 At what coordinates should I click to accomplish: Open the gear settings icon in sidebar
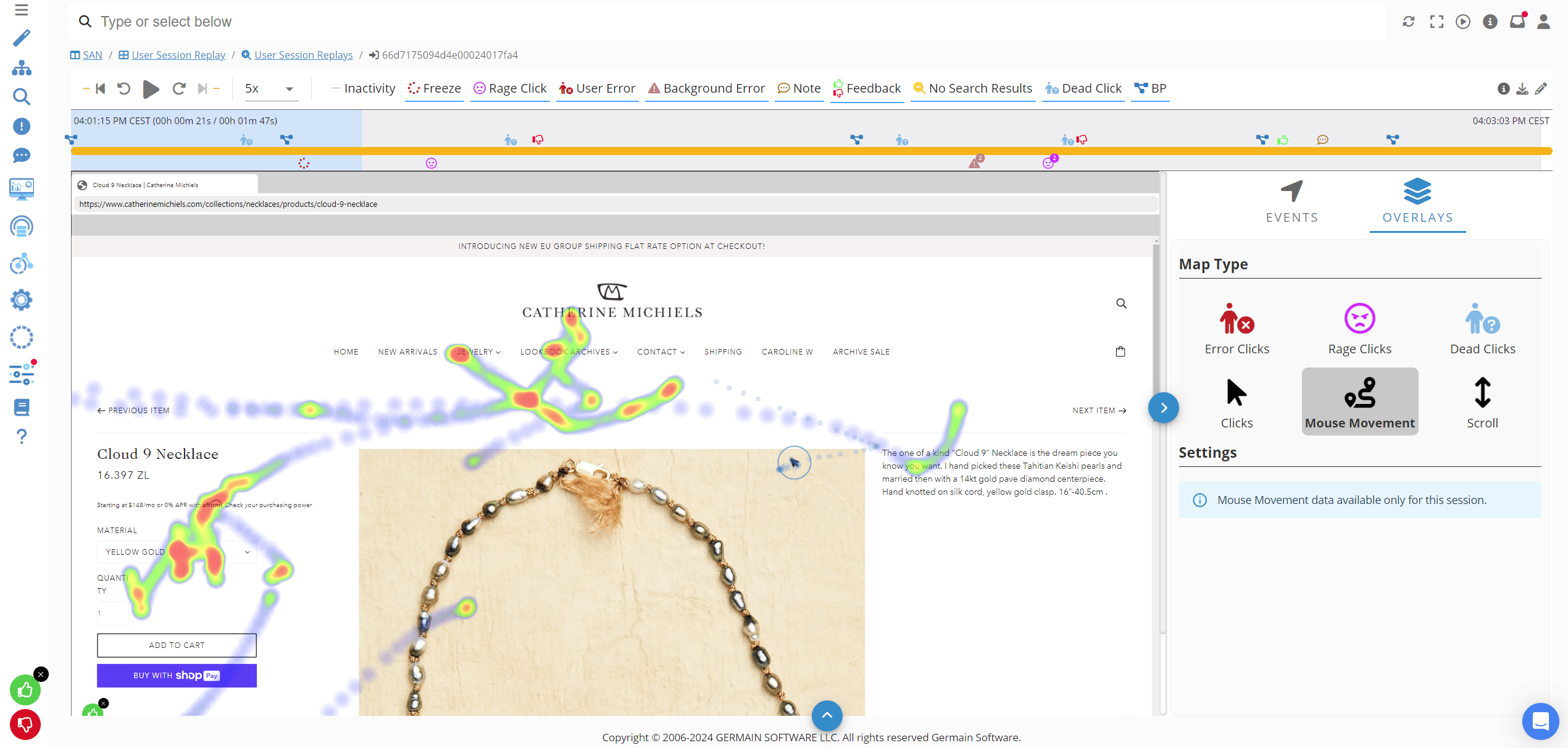pos(22,300)
